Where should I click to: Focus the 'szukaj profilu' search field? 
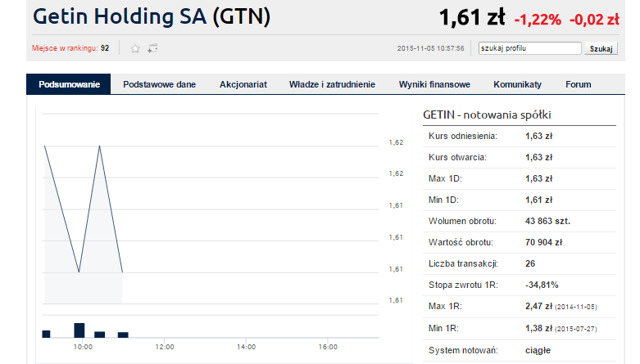(x=530, y=48)
